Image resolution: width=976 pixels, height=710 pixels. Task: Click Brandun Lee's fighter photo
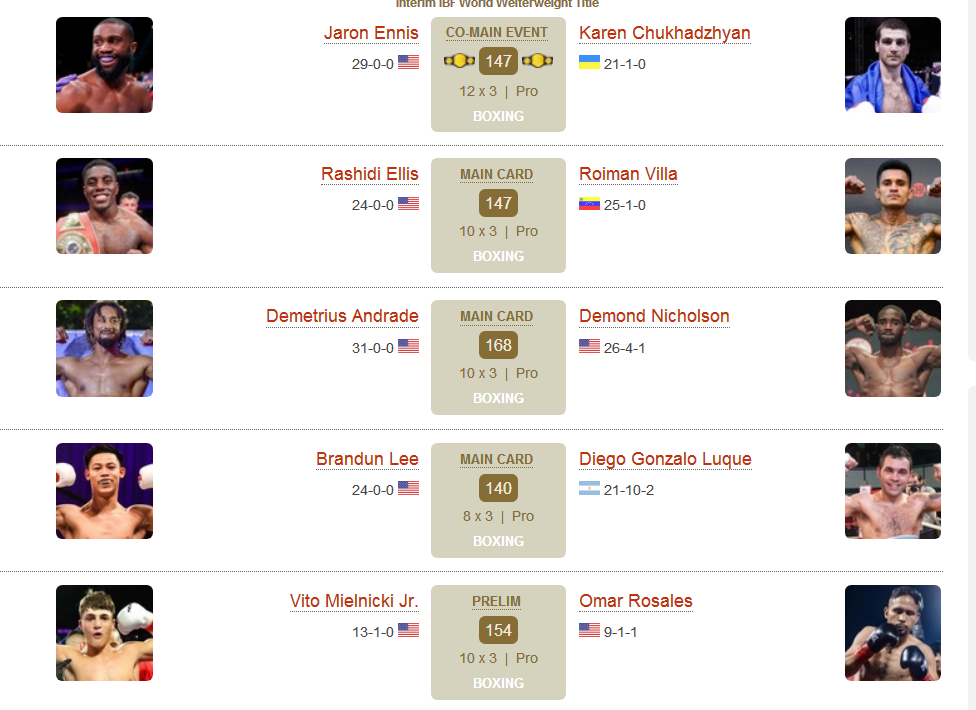pos(104,491)
